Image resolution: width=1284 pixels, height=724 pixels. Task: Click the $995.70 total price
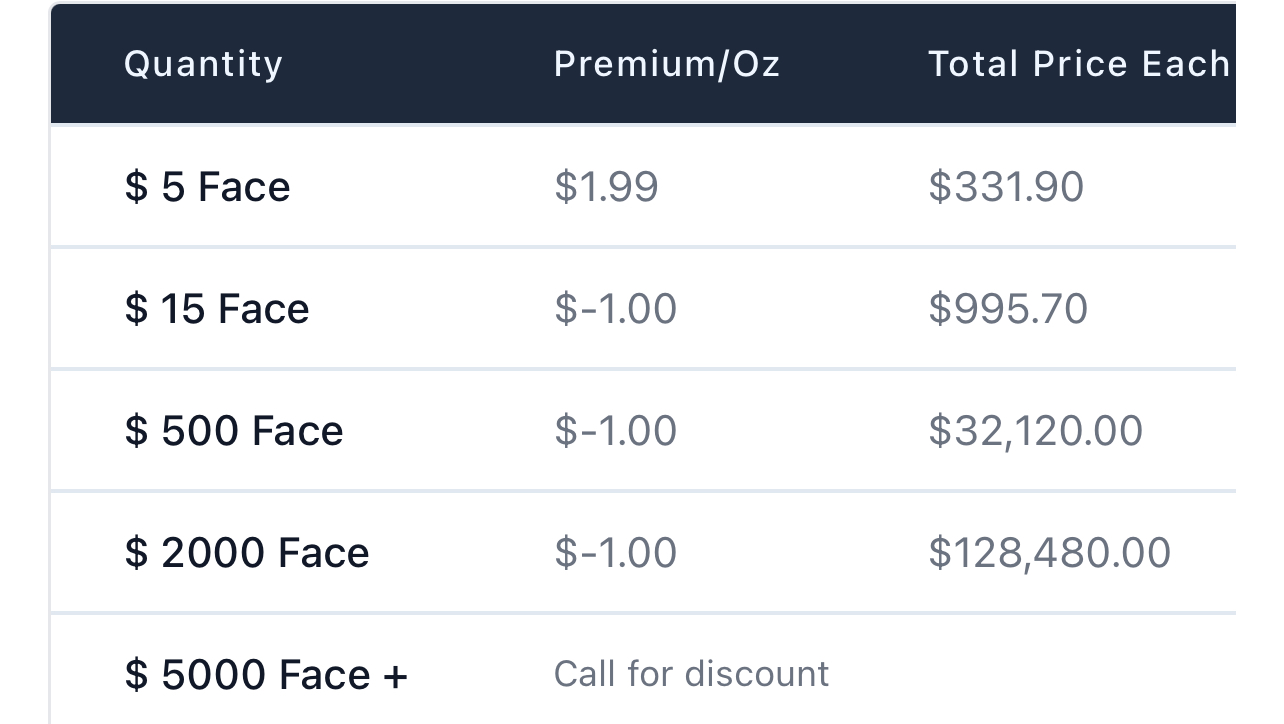[1007, 309]
